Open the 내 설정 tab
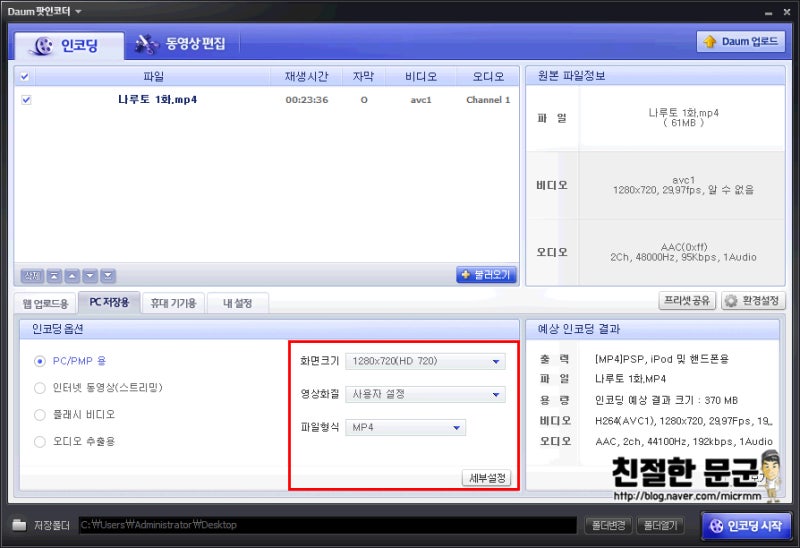This screenshot has height=548, width=800. pos(238,303)
